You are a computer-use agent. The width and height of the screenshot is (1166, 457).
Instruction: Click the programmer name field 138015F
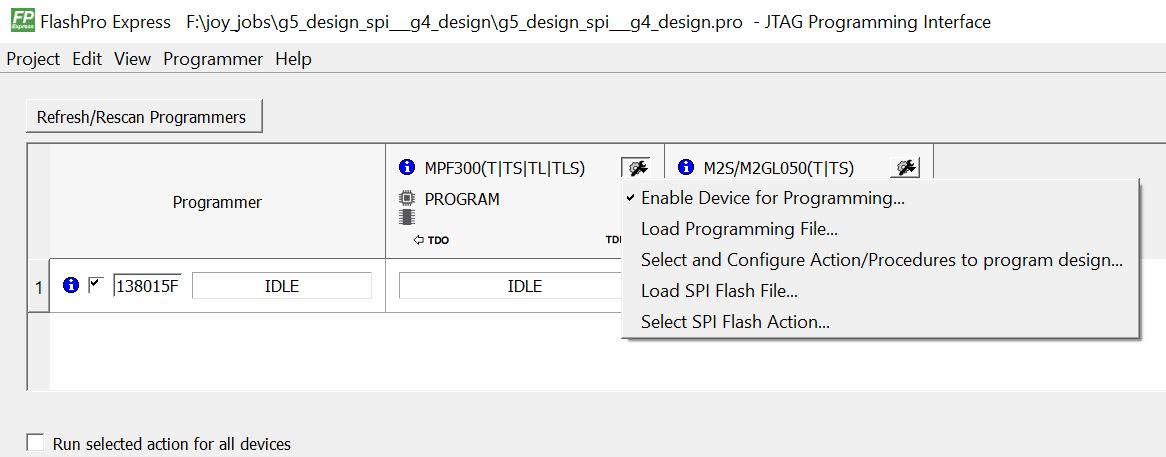(x=148, y=286)
